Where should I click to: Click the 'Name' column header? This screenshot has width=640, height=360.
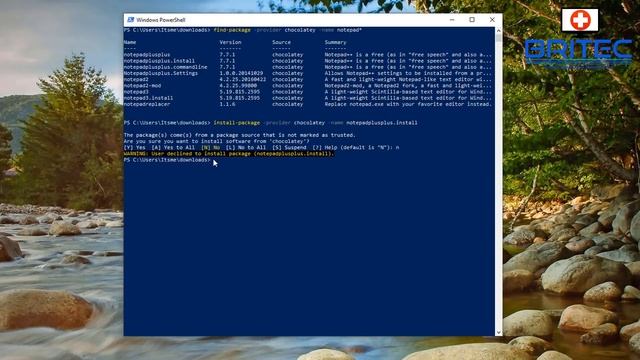pyautogui.click(x=130, y=42)
